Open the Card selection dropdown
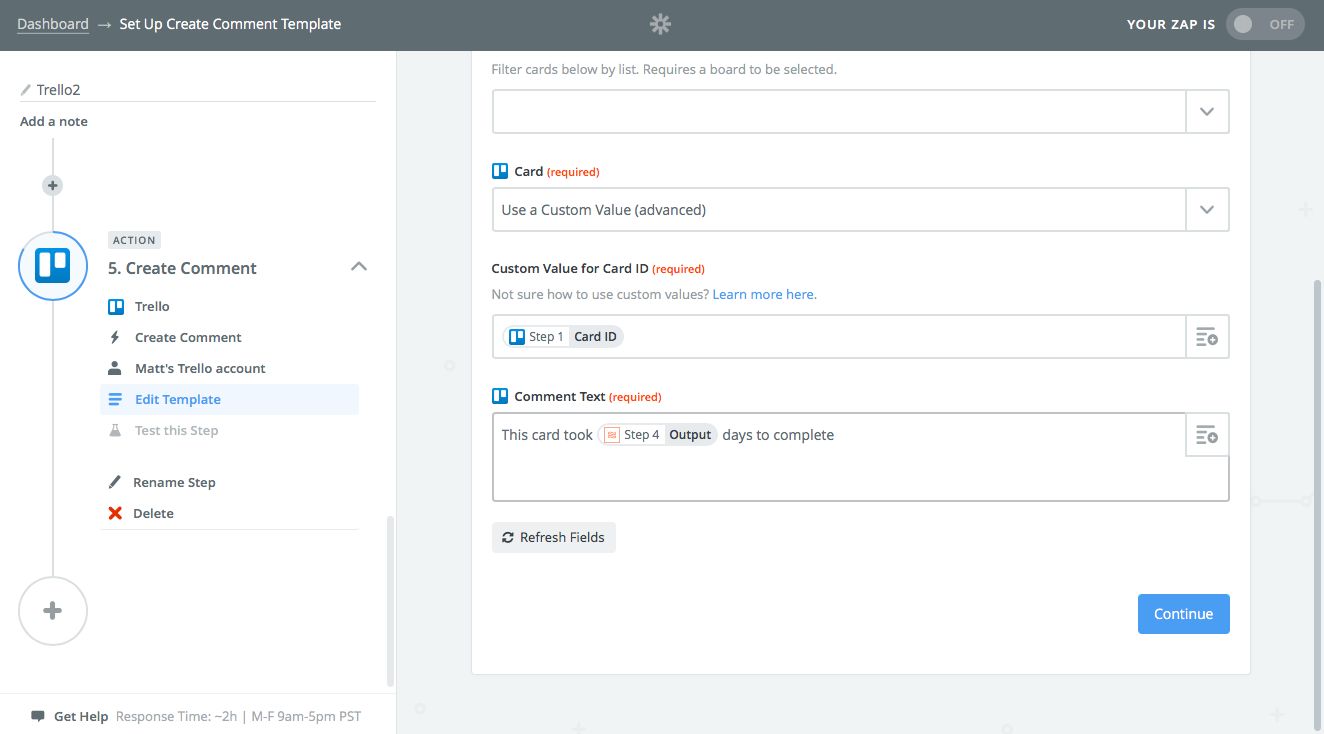 [x=1207, y=209]
